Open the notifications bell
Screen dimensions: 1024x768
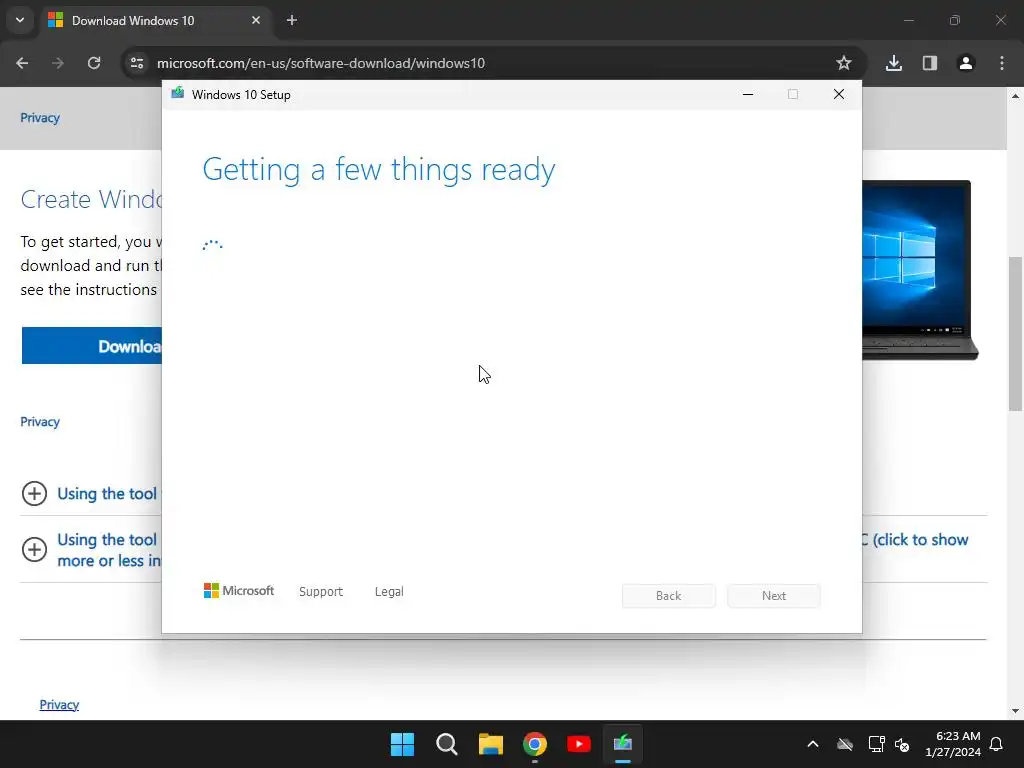pyautogui.click(x=997, y=744)
